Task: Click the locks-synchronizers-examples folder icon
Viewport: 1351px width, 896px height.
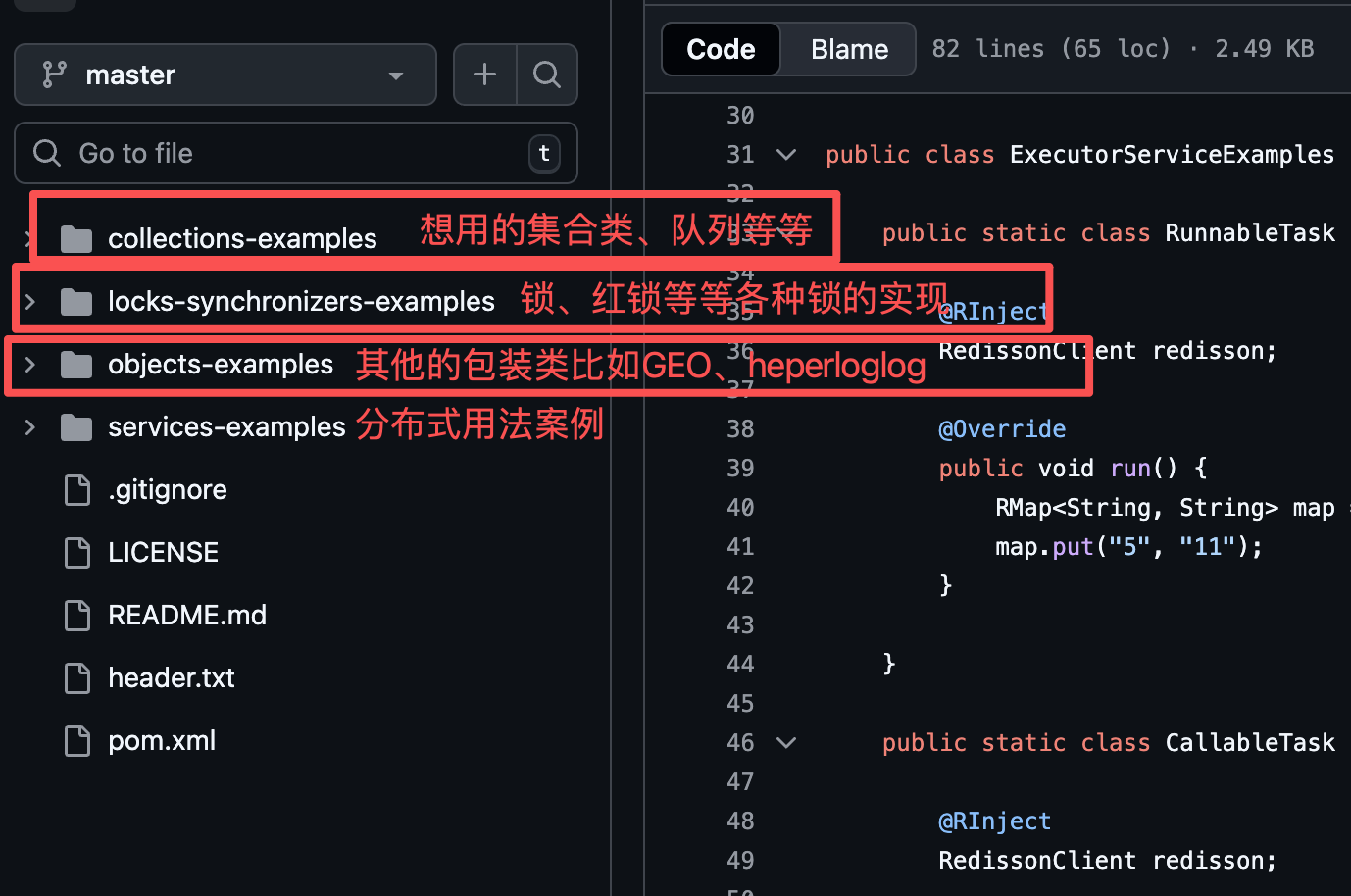Action: click(x=76, y=301)
